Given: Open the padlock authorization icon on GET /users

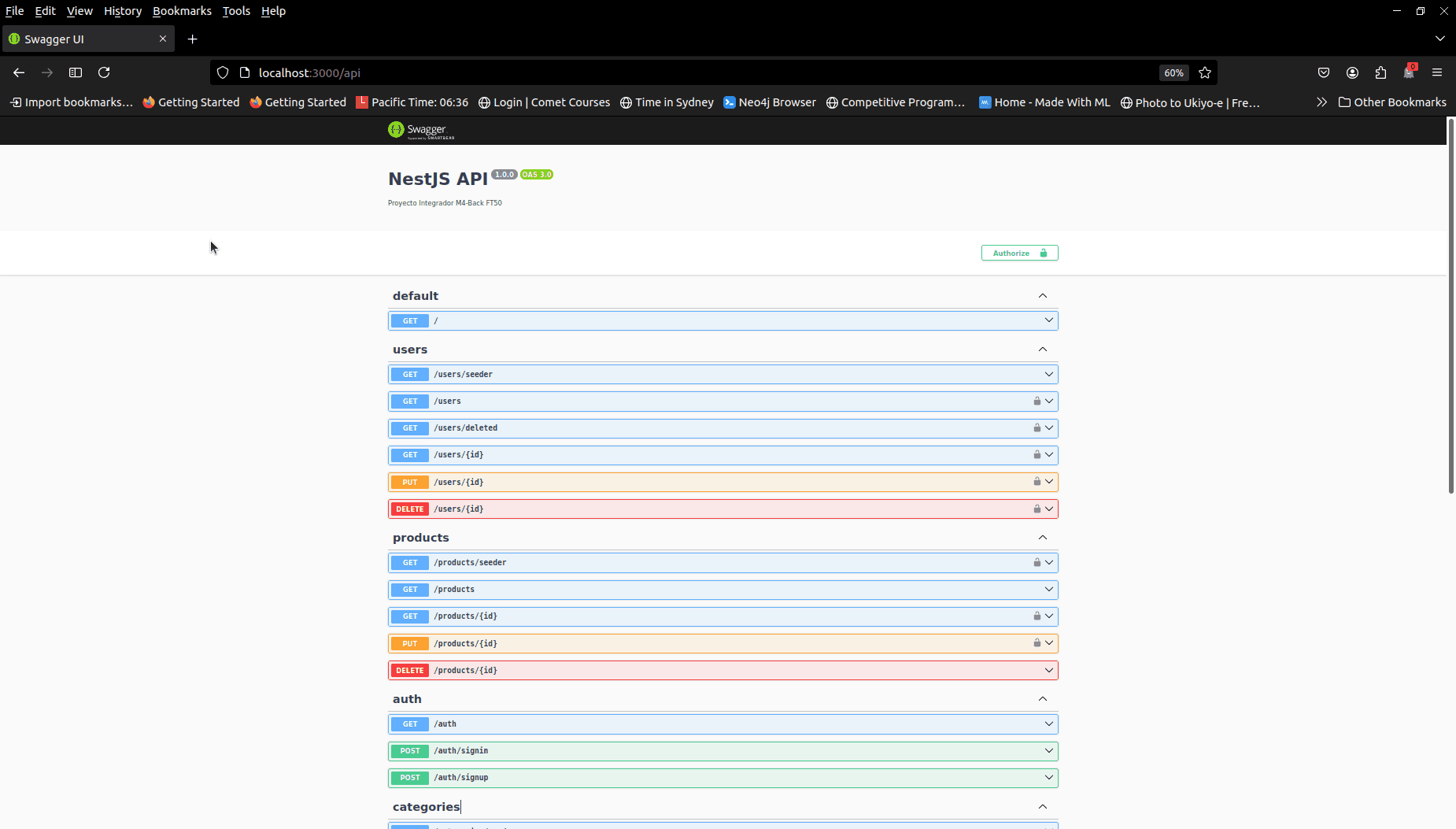Looking at the screenshot, I should tap(1037, 401).
